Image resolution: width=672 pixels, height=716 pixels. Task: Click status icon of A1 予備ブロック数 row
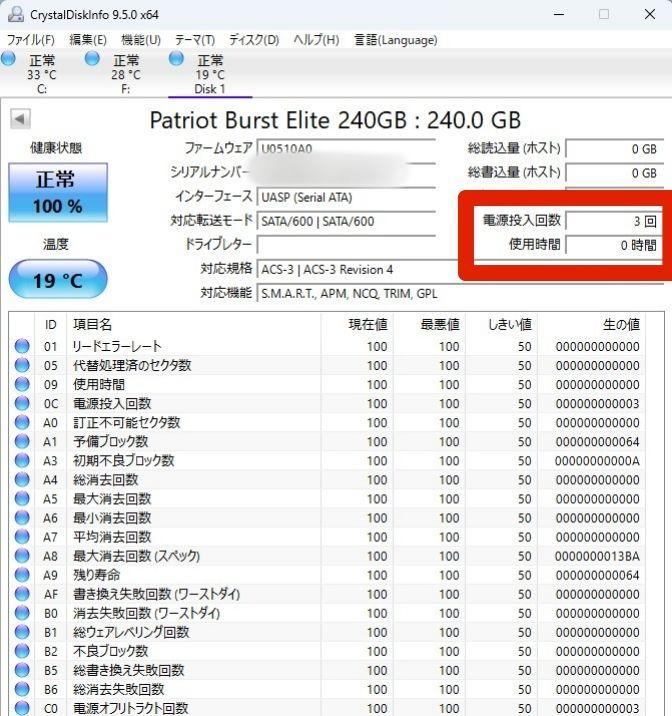[22, 442]
